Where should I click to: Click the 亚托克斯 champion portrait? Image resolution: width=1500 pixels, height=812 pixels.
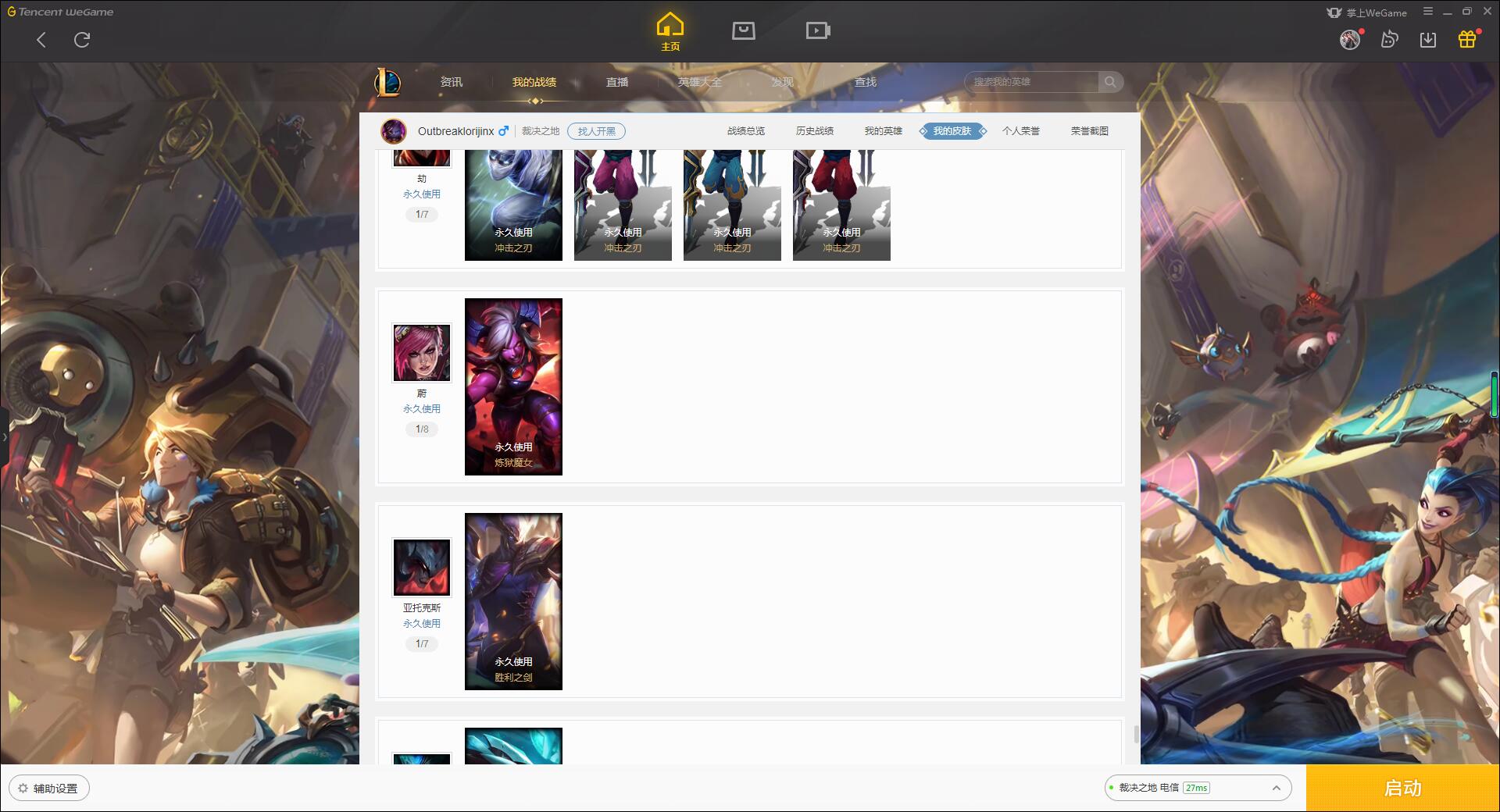422,568
